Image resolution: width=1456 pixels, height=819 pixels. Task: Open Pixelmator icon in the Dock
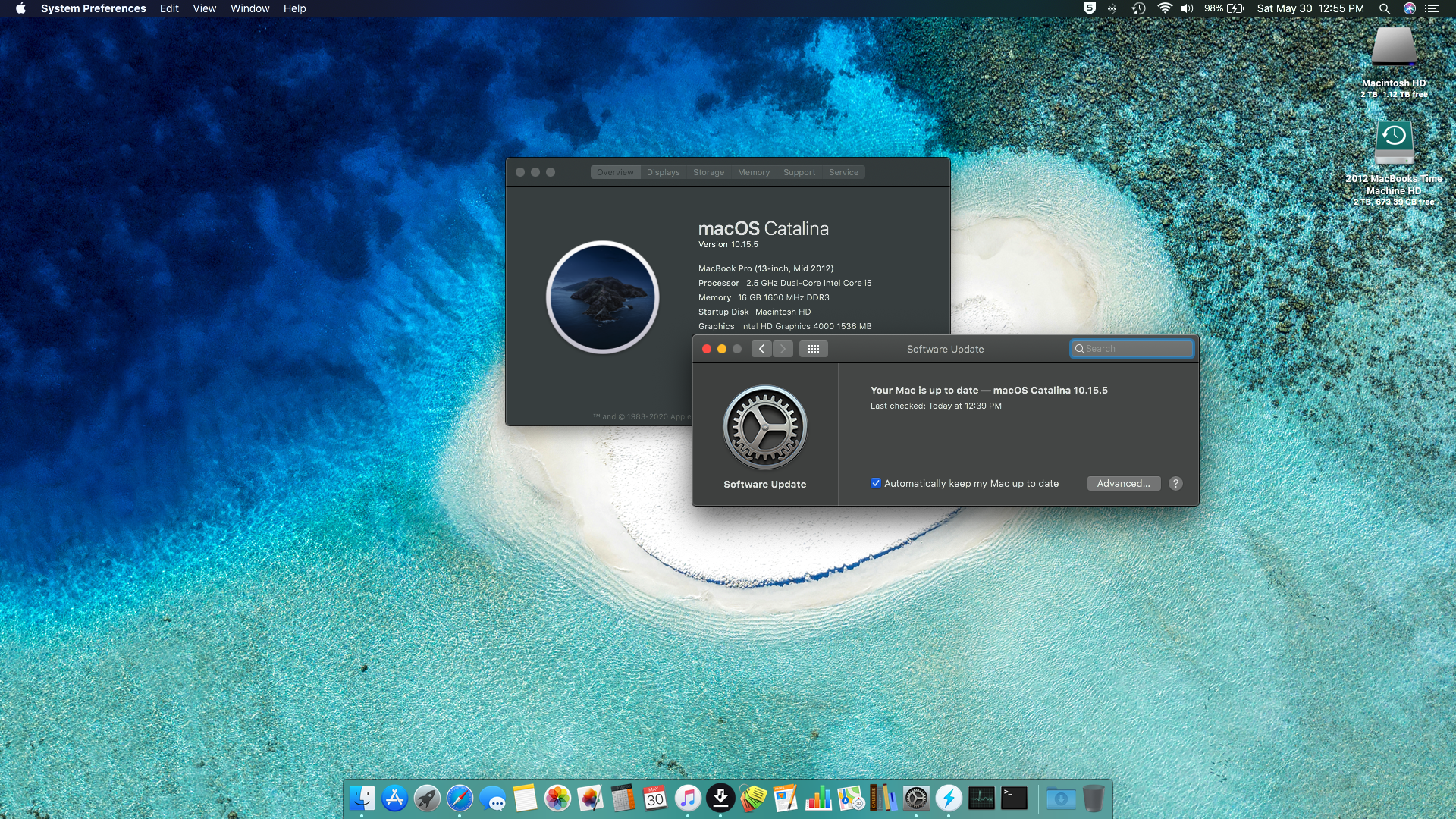point(590,798)
